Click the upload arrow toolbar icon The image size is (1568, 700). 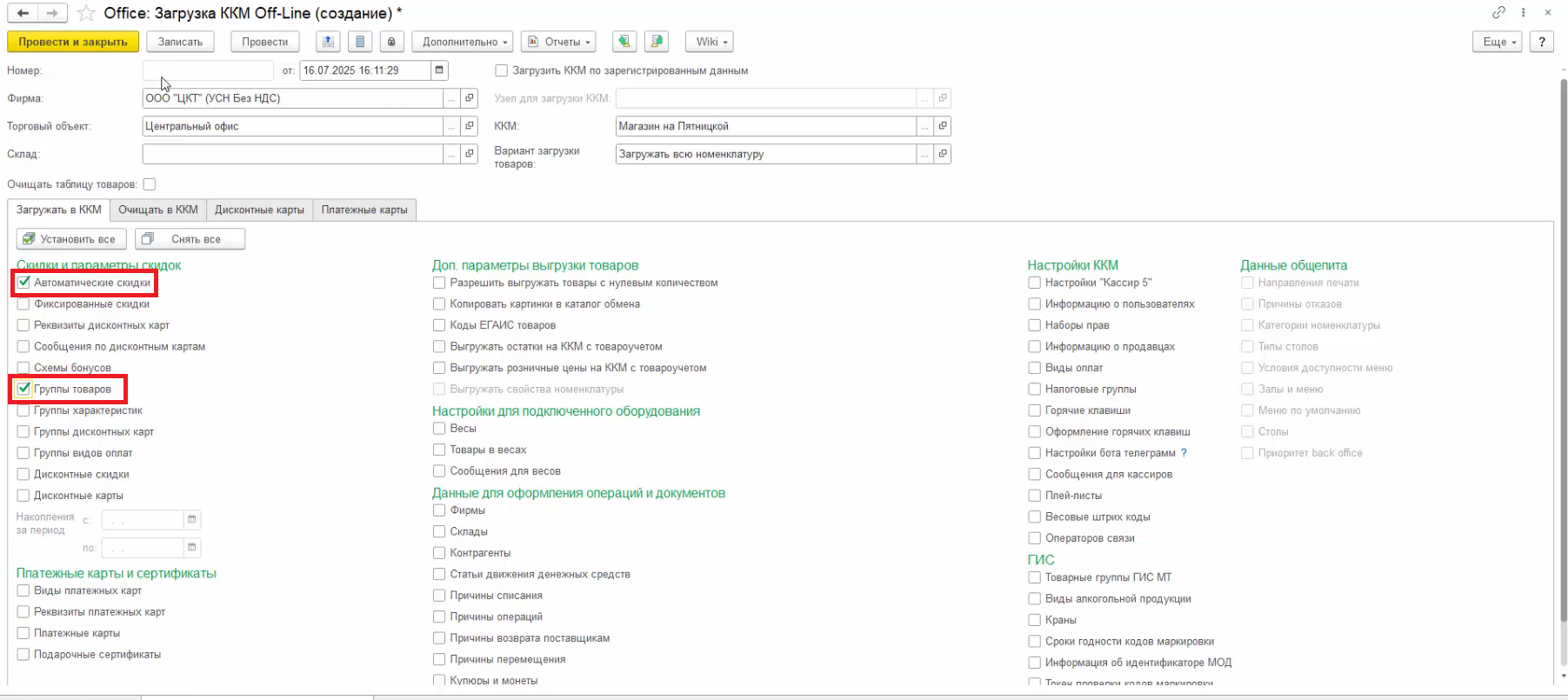[328, 42]
